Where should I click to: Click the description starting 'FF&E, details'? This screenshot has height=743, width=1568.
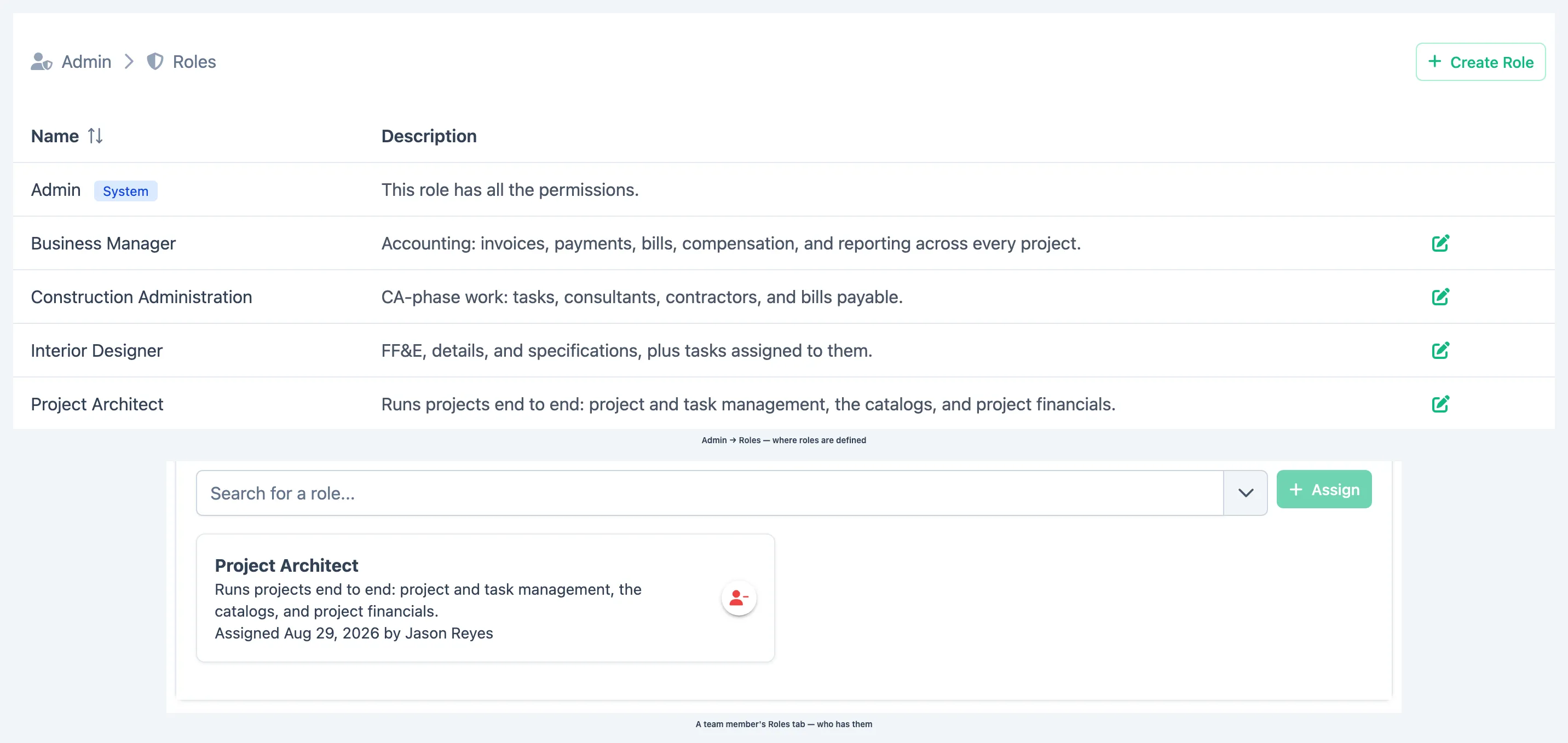626,351
